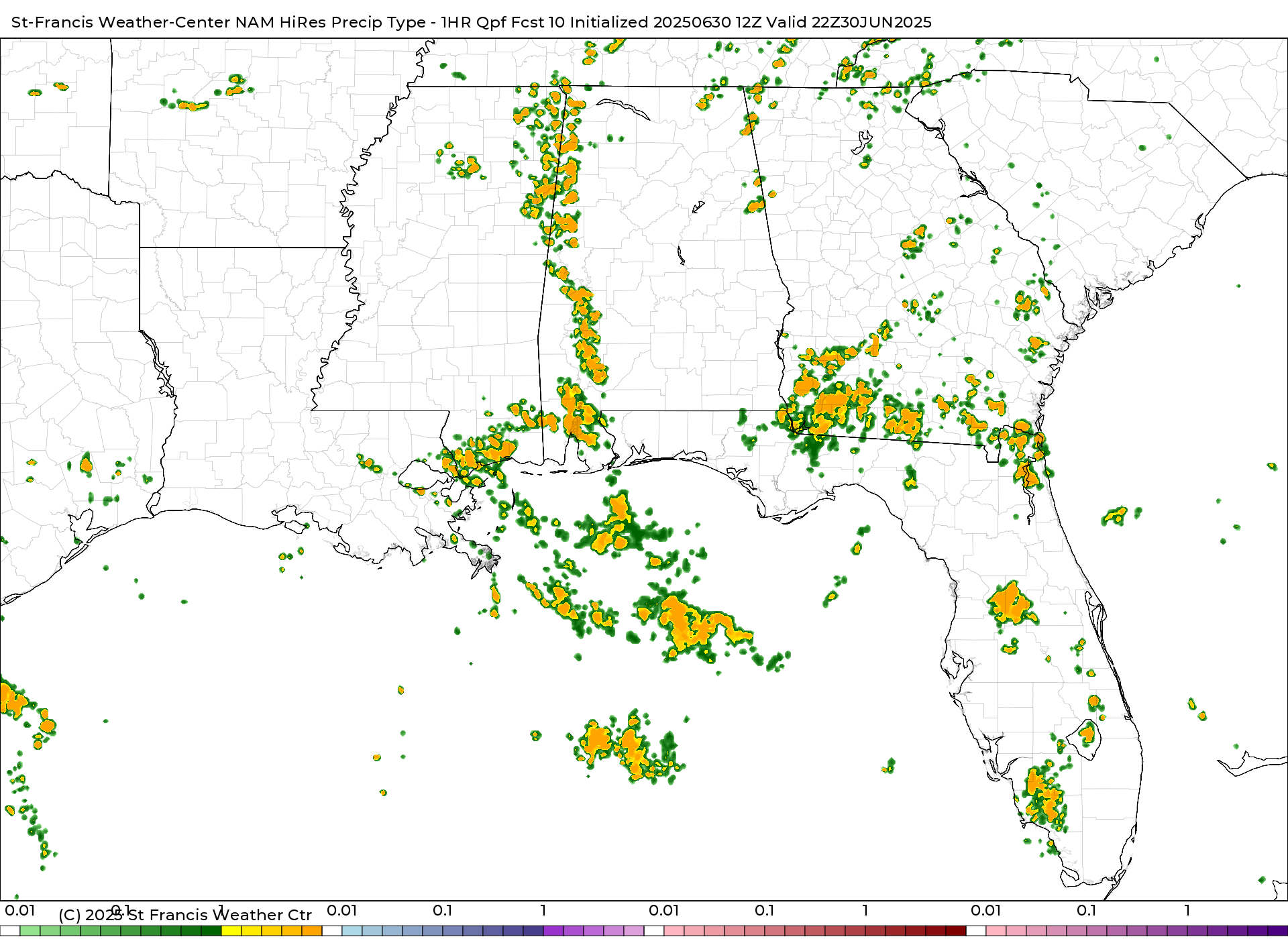Image resolution: width=1288 pixels, height=939 pixels.
Task: Click the 0.01 label above the red scale
Action: point(663,911)
